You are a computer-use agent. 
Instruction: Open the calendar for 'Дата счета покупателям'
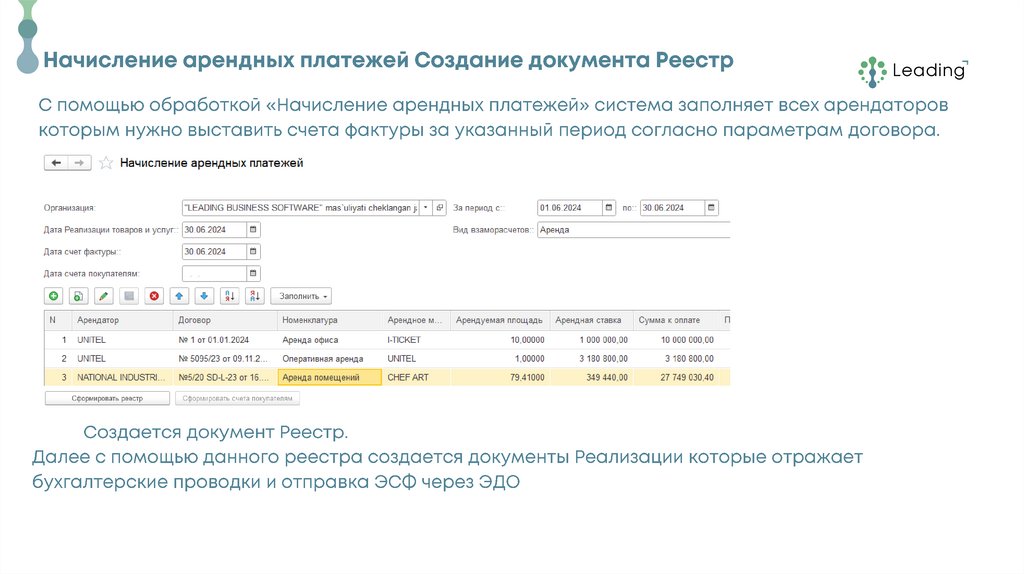coord(253,273)
